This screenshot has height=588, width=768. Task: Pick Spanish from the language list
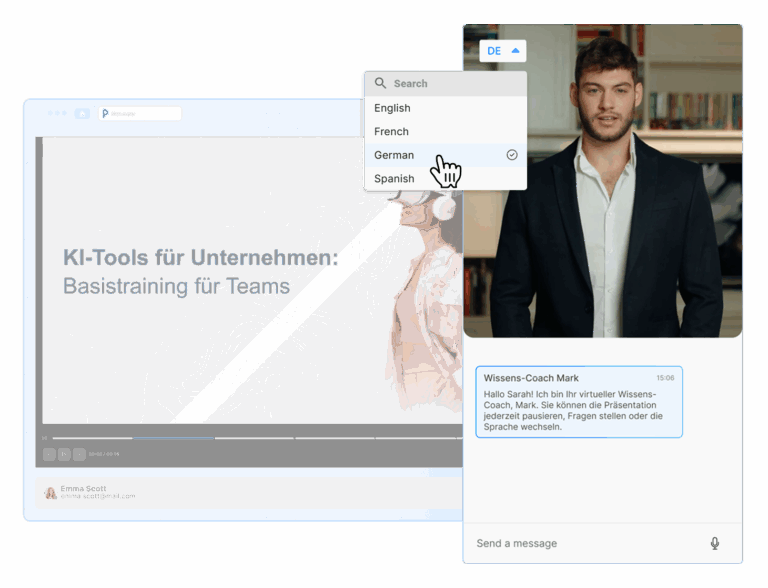click(x=394, y=179)
